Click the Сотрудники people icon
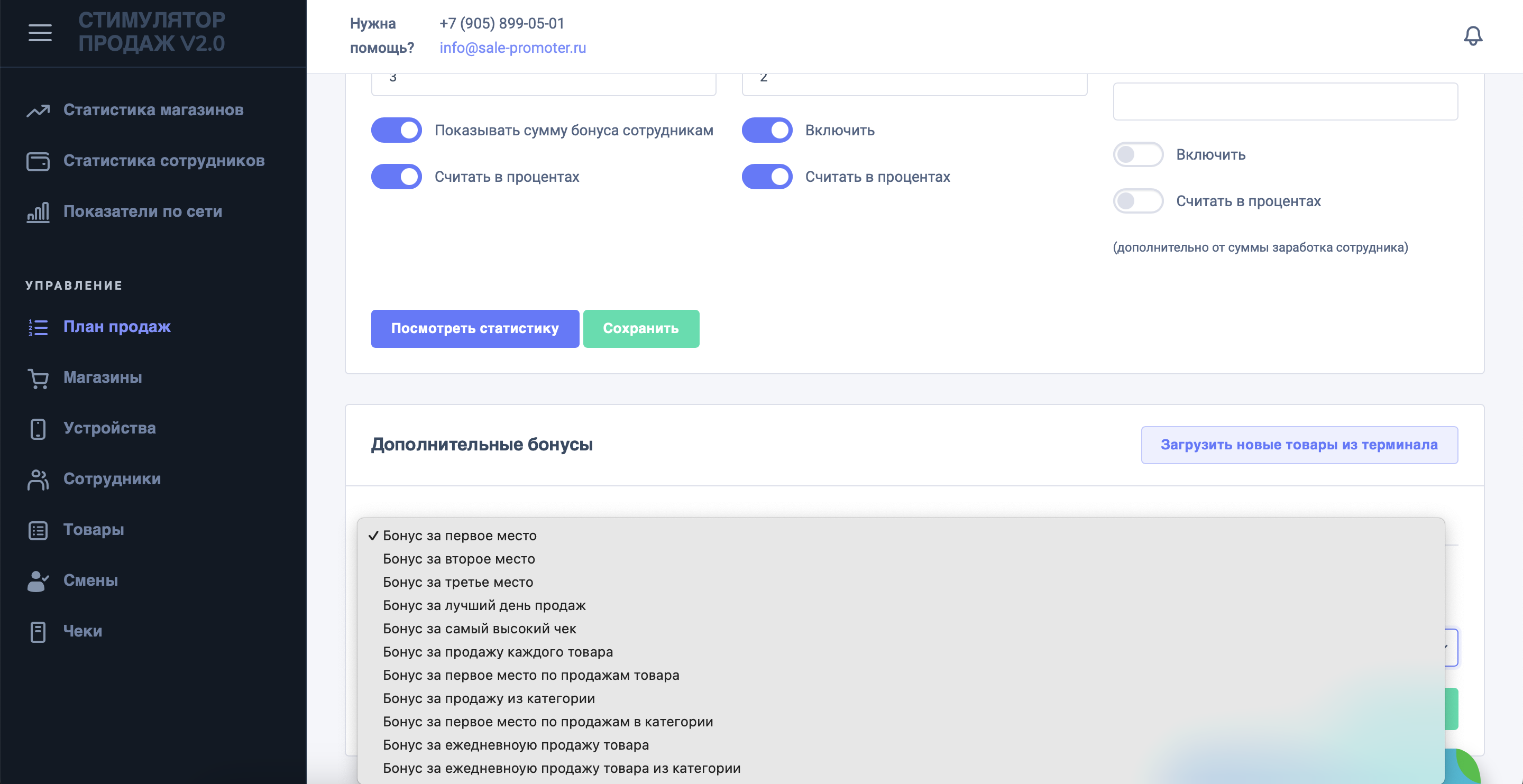The image size is (1523, 784). [38, 479]
